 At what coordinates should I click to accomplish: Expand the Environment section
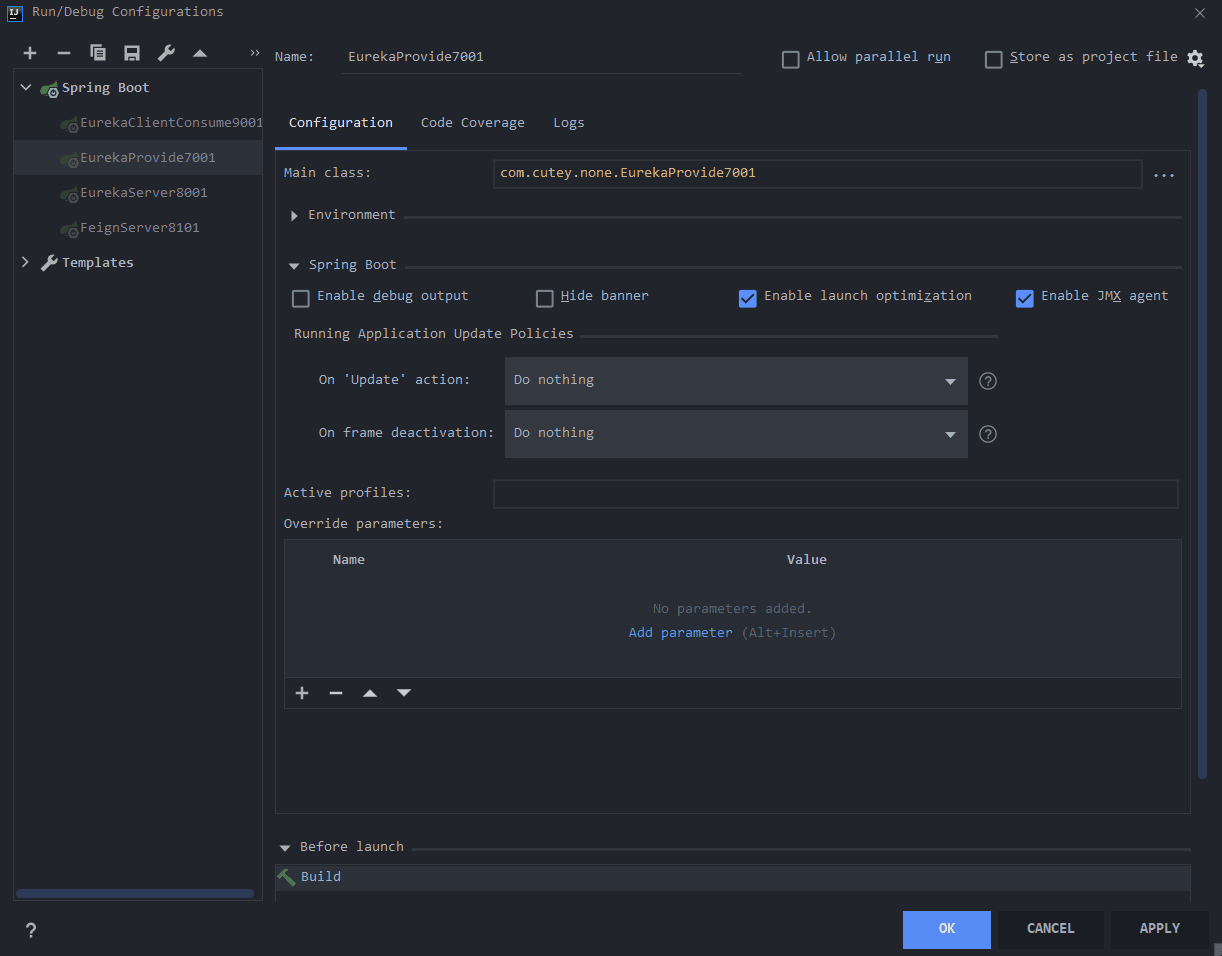tap(294, 216)
